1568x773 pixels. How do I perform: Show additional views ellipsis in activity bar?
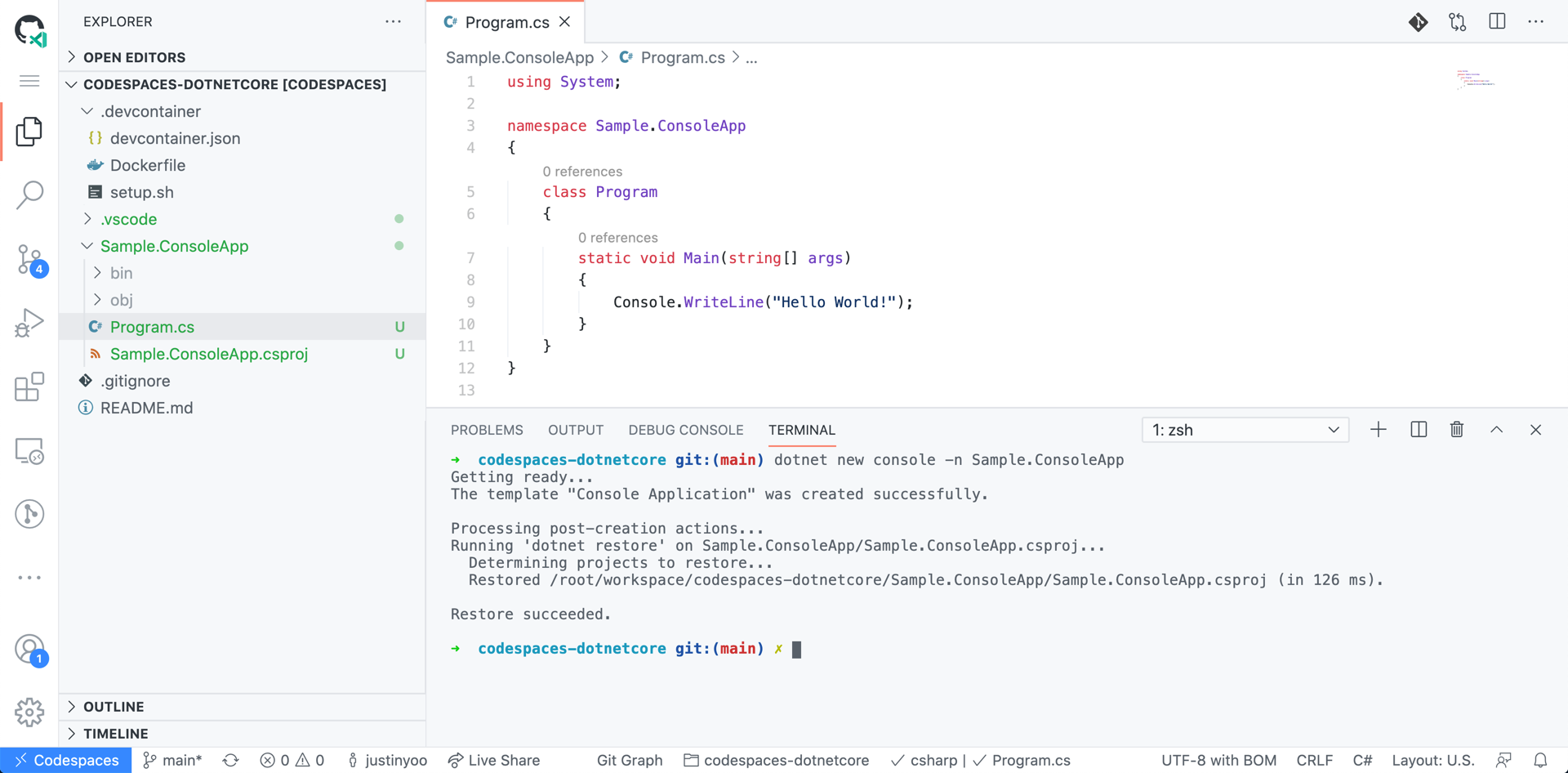[x=29, y=578]
